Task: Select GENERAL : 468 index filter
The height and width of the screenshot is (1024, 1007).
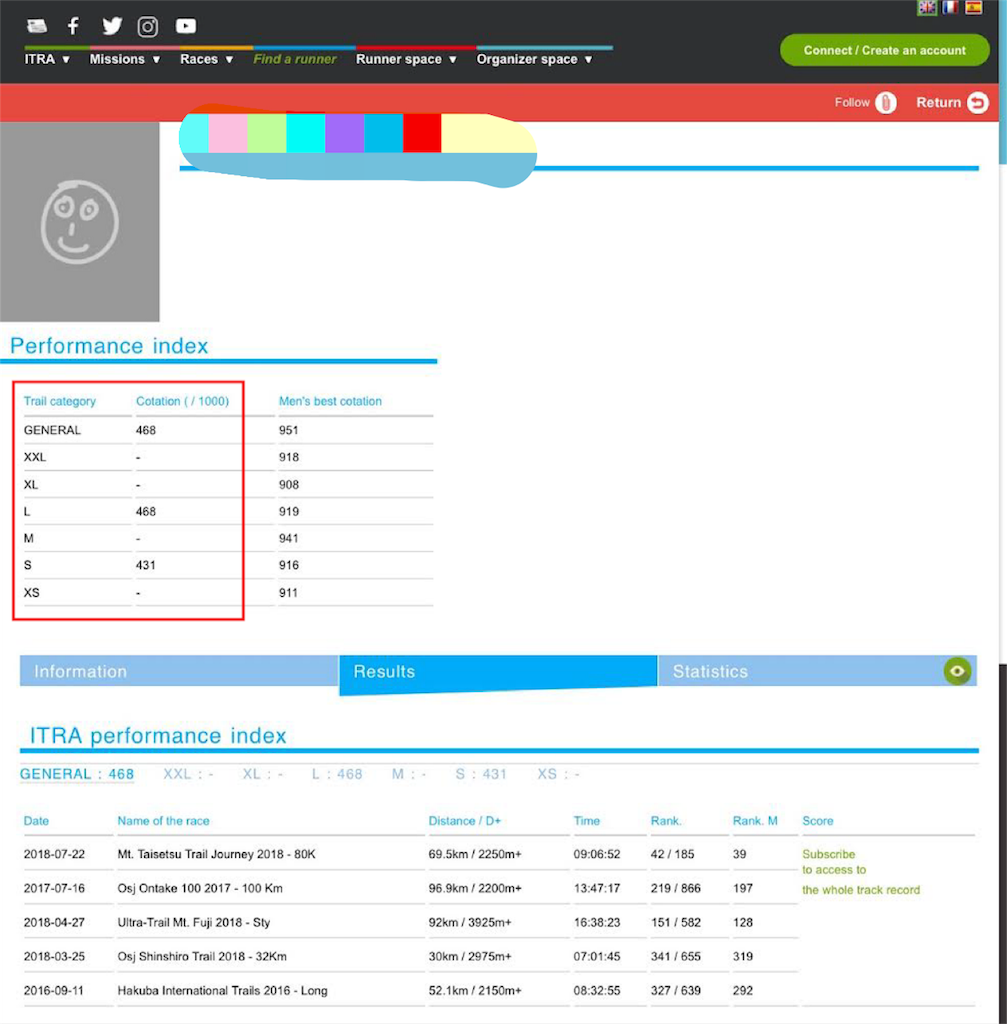Action: (x=76, y=774)
